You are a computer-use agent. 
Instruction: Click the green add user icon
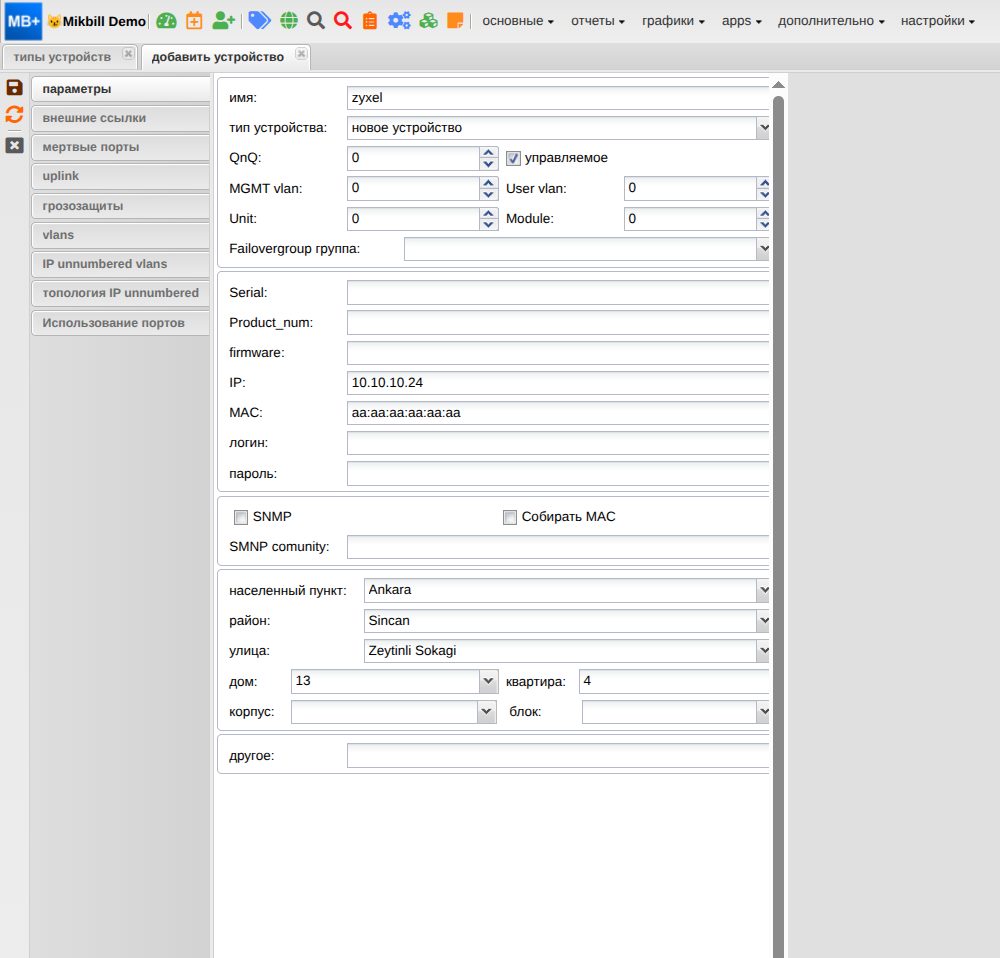[x=223, y=21]
